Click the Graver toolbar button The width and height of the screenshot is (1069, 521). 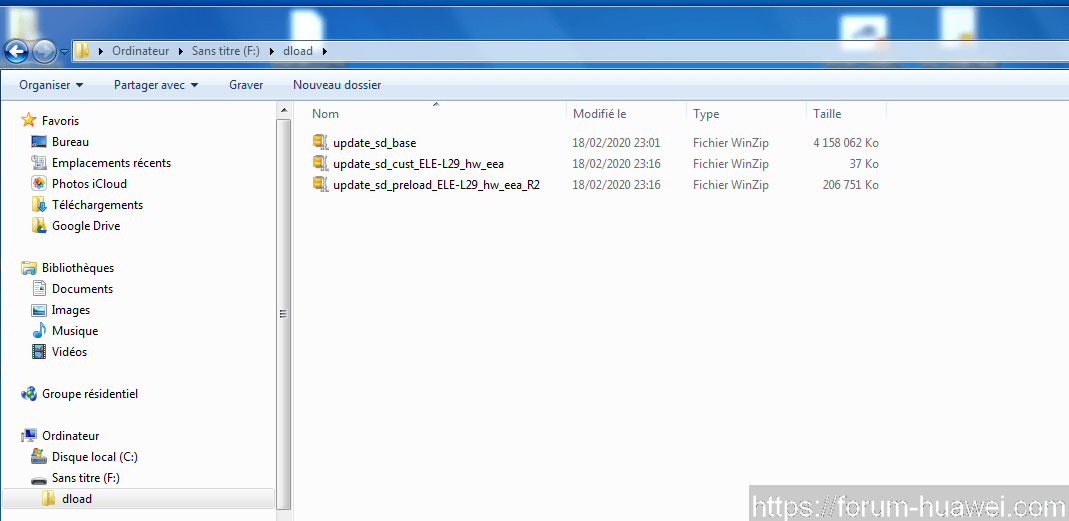click(246, 85)
